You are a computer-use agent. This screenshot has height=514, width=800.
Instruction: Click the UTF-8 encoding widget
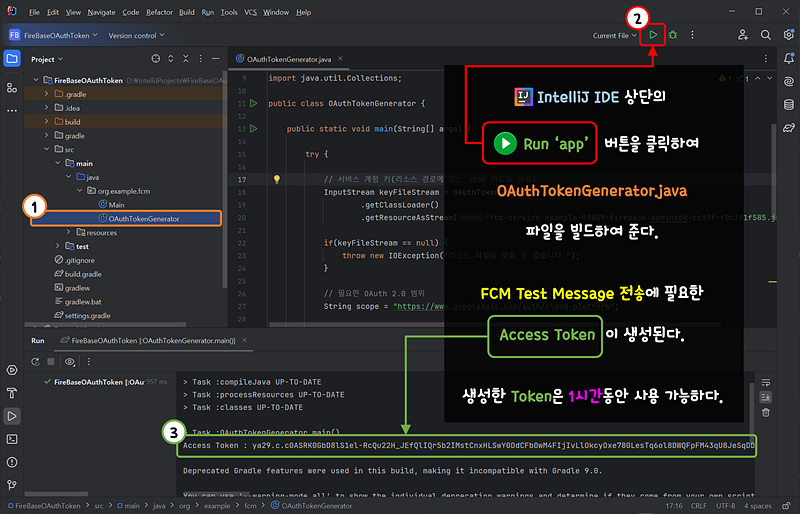pos(726,506)
